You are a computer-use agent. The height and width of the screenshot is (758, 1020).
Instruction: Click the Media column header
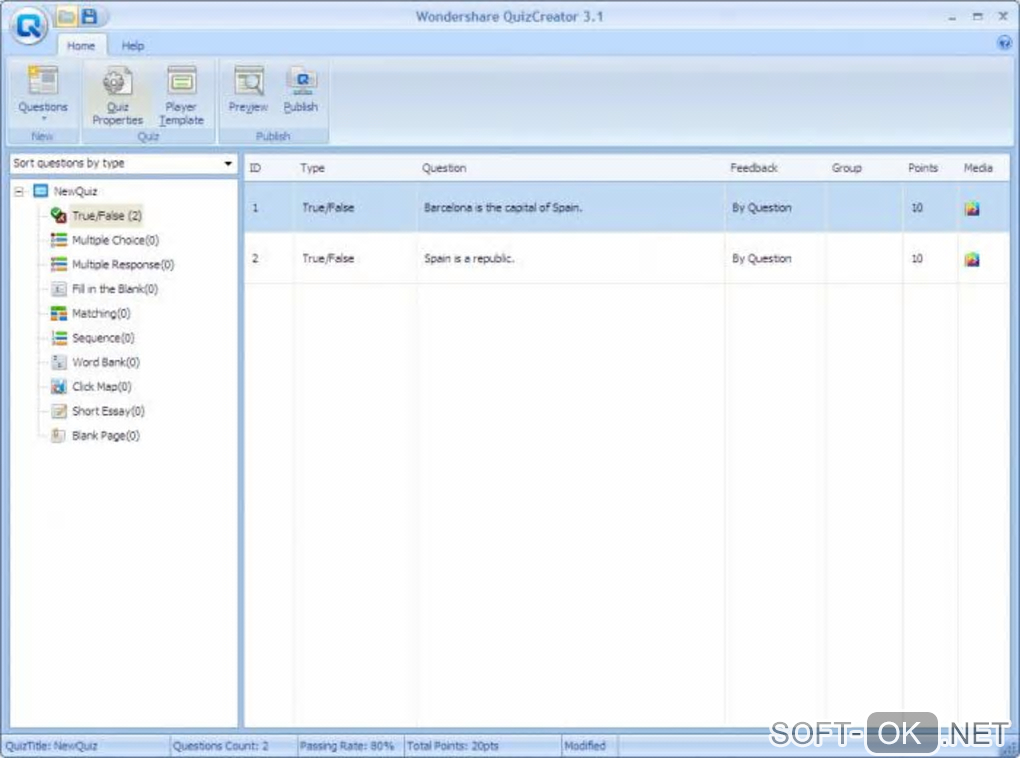978,168
